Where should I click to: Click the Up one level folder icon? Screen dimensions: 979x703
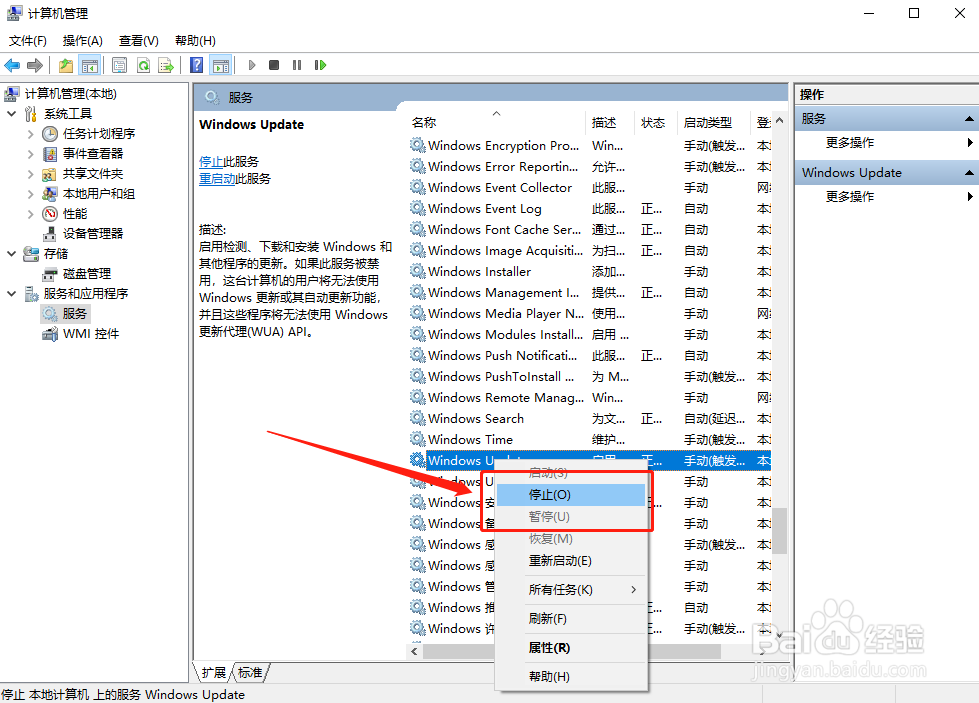[66, 65]
